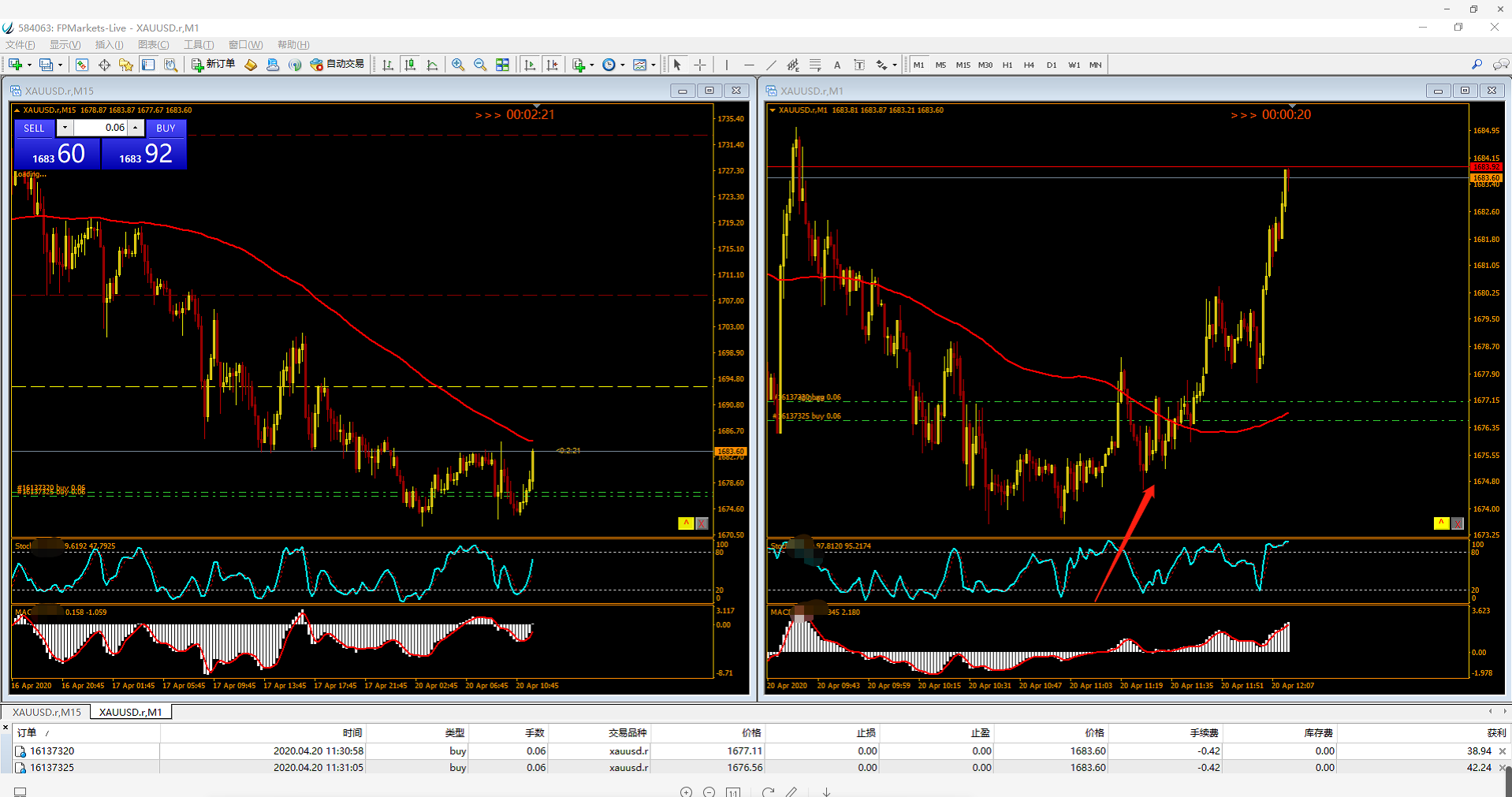Select the text tool A icon
1512x797 pixels.
click(837, 65)
